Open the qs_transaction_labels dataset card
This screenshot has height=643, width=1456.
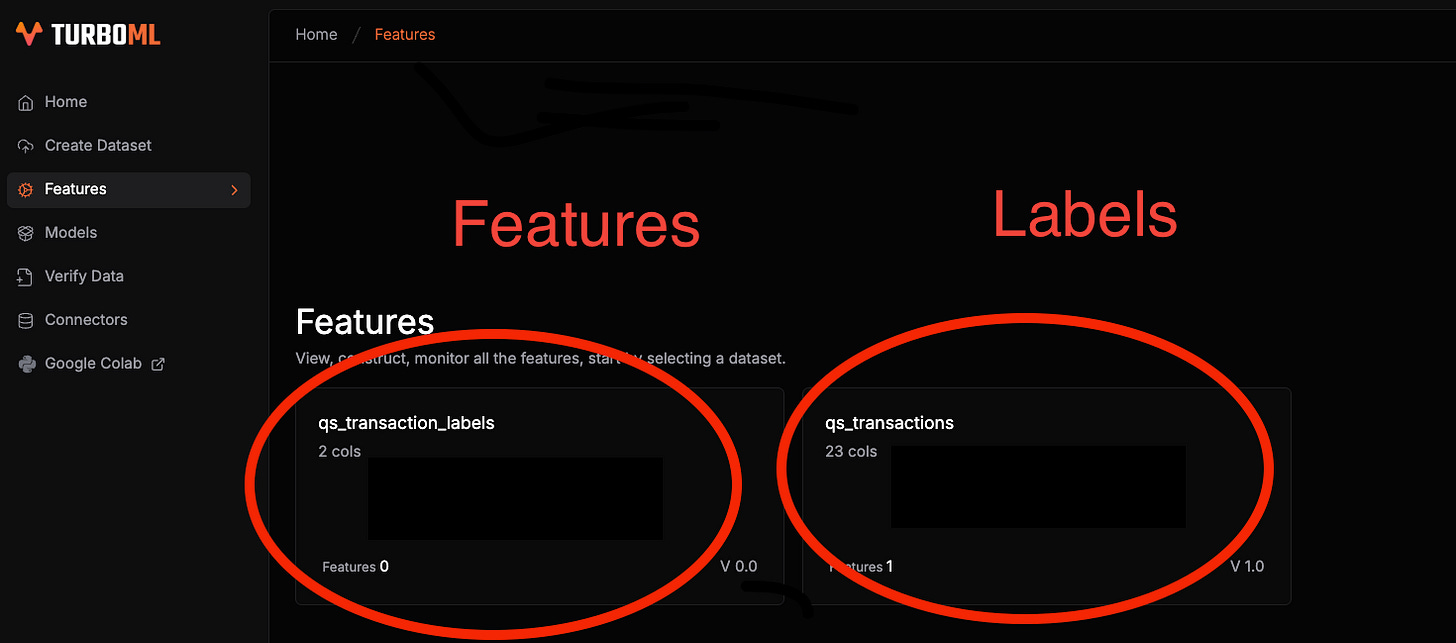click(539, 496)
